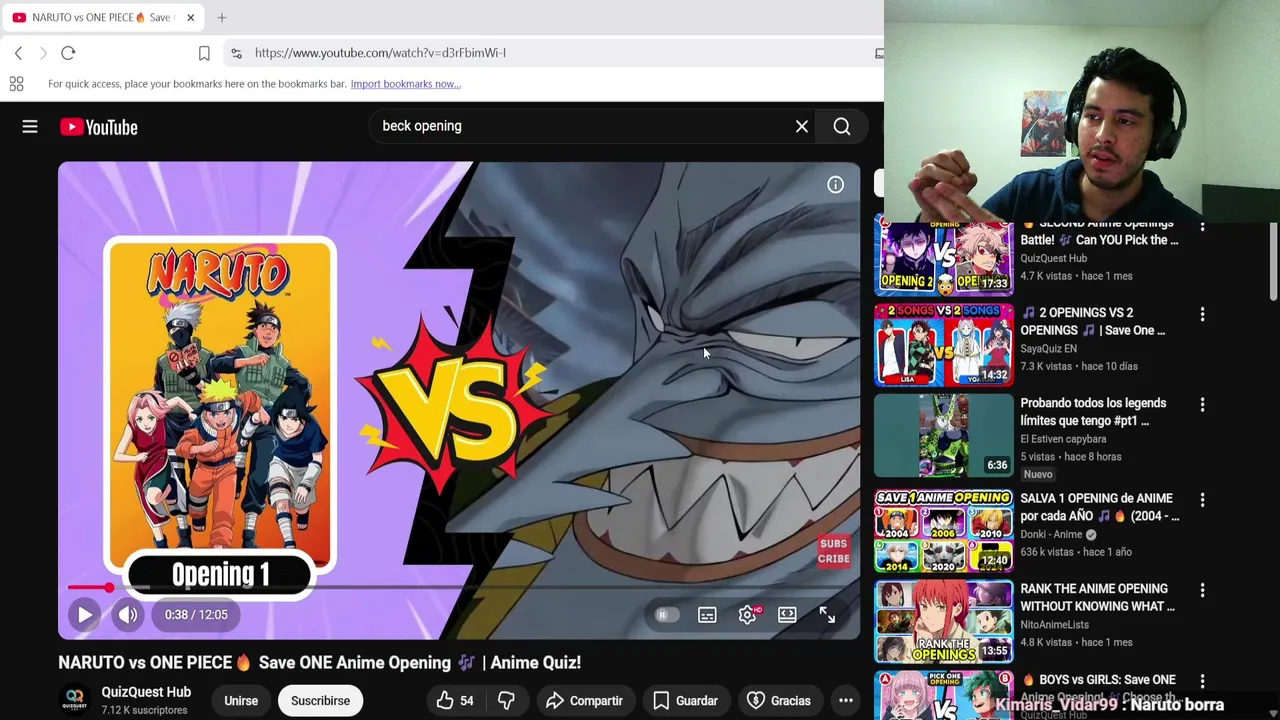Click the page scrollbar on the right

point(1273,260)
